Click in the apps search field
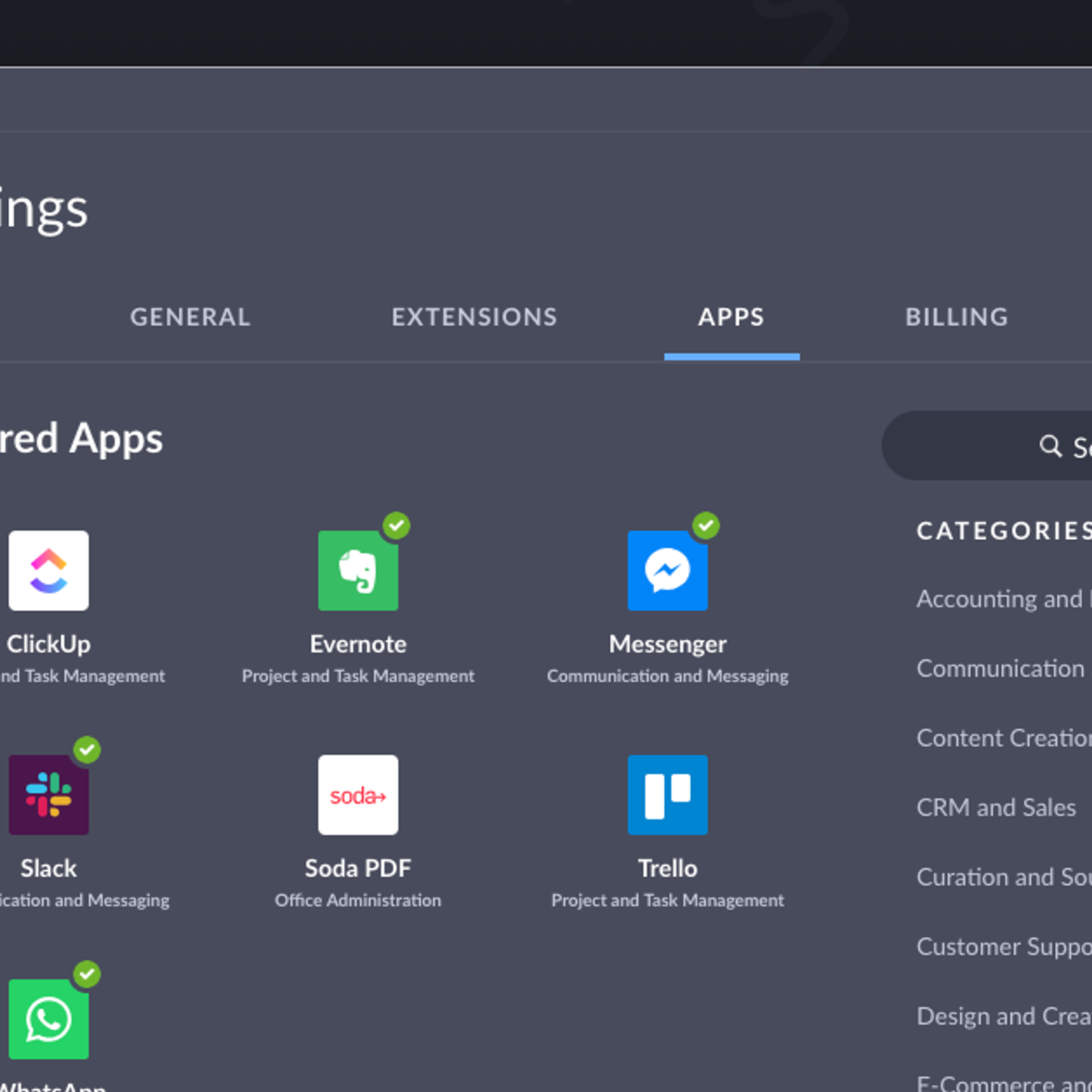1092x1092 pixels. [x=987, y=446]
